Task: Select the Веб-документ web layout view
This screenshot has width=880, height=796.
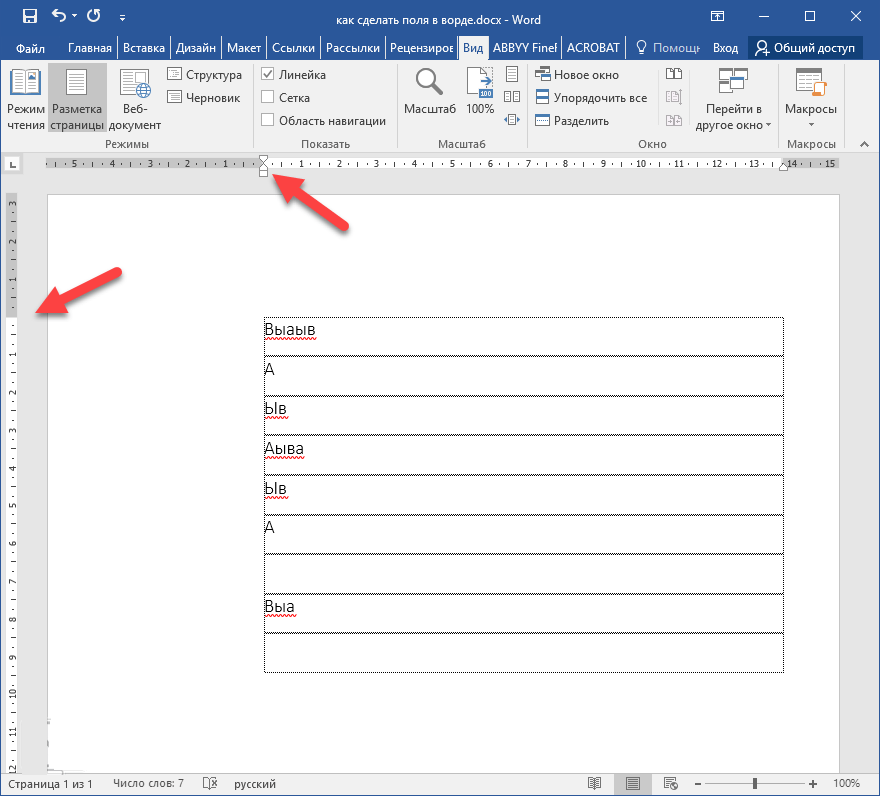Action: click(134, 99)
